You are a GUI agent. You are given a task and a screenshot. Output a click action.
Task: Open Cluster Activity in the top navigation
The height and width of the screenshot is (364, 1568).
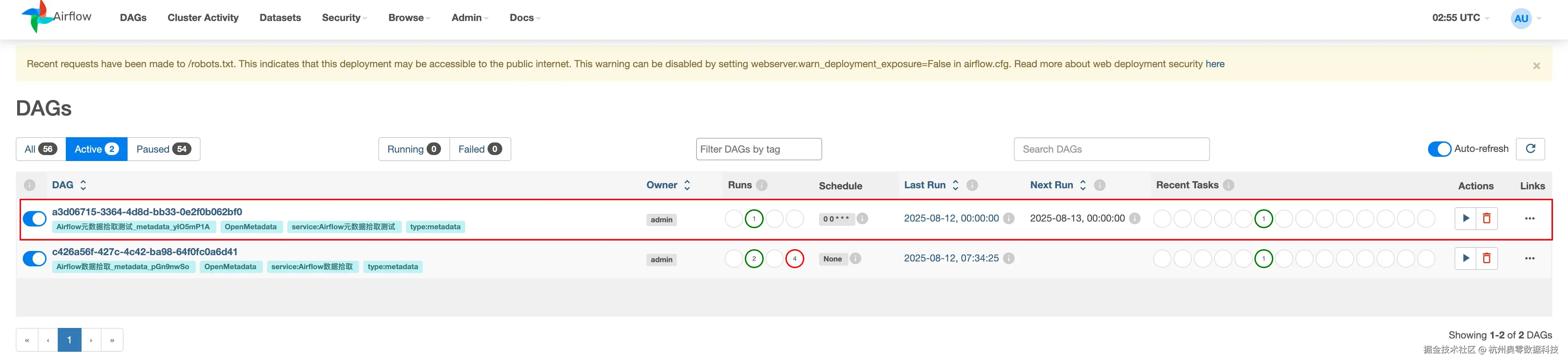[x=203, y=17]
